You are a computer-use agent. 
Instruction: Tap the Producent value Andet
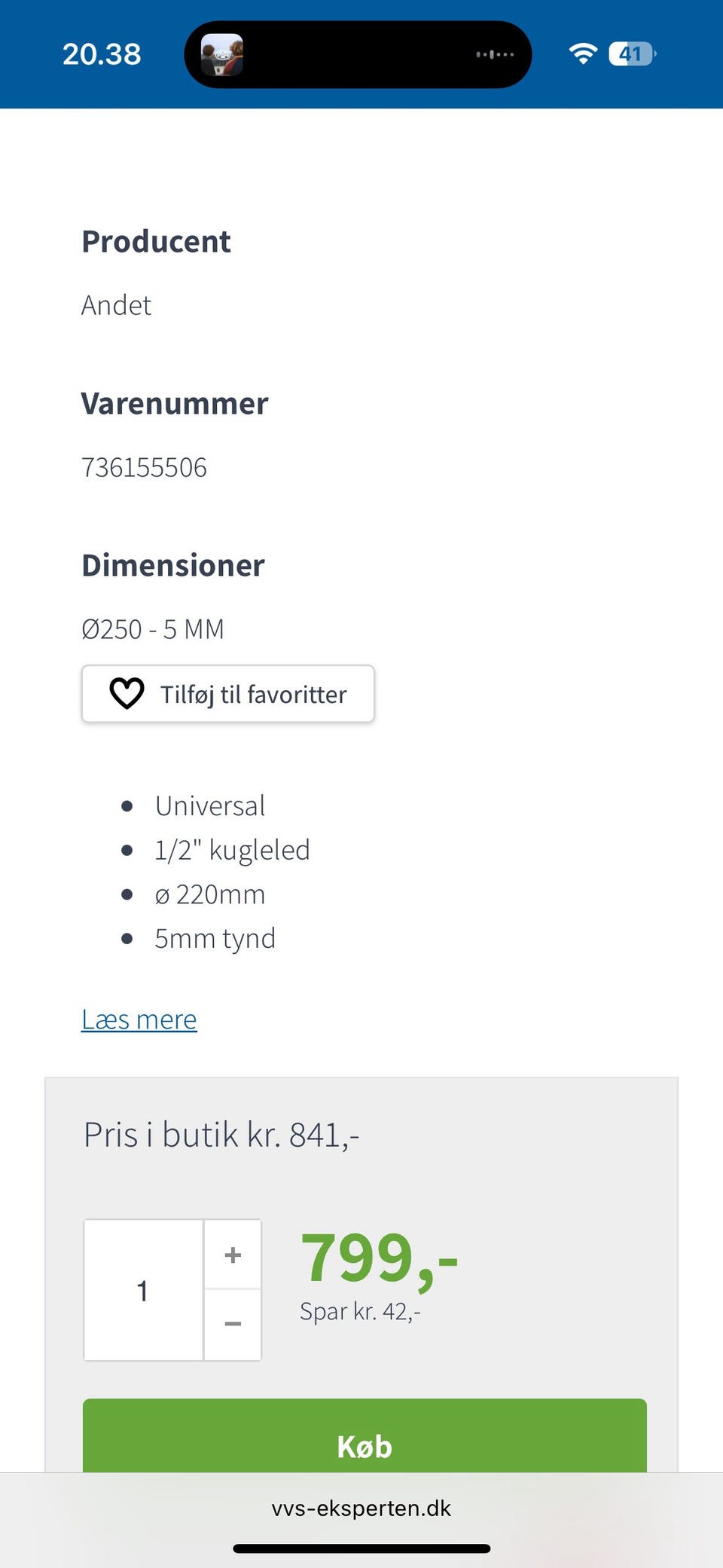[x=117, y=305]
